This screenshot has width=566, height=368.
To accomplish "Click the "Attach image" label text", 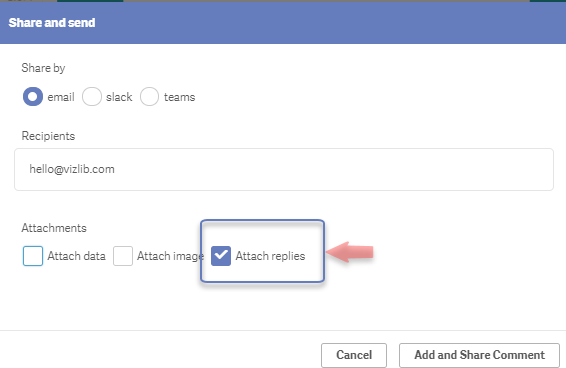I will point(170,256).
